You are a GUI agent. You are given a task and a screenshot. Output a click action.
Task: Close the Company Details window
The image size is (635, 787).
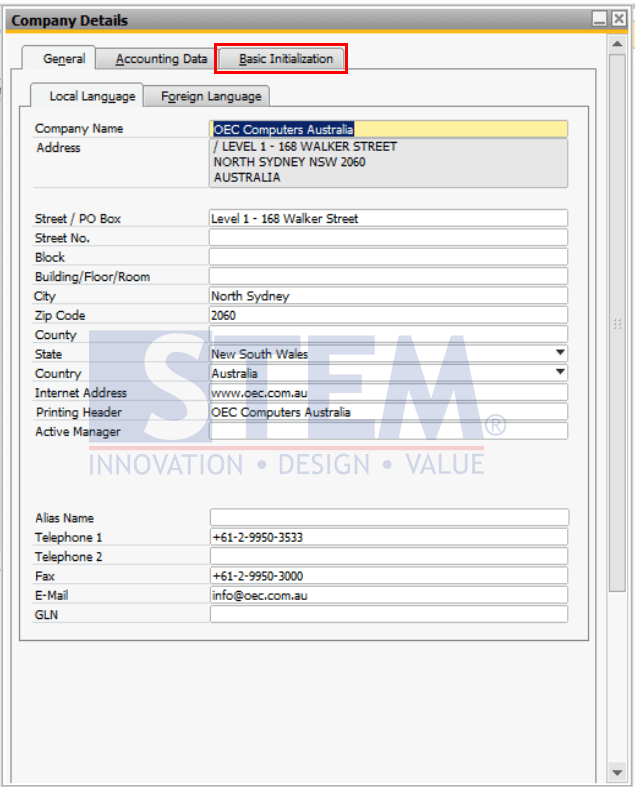[619, 19]
